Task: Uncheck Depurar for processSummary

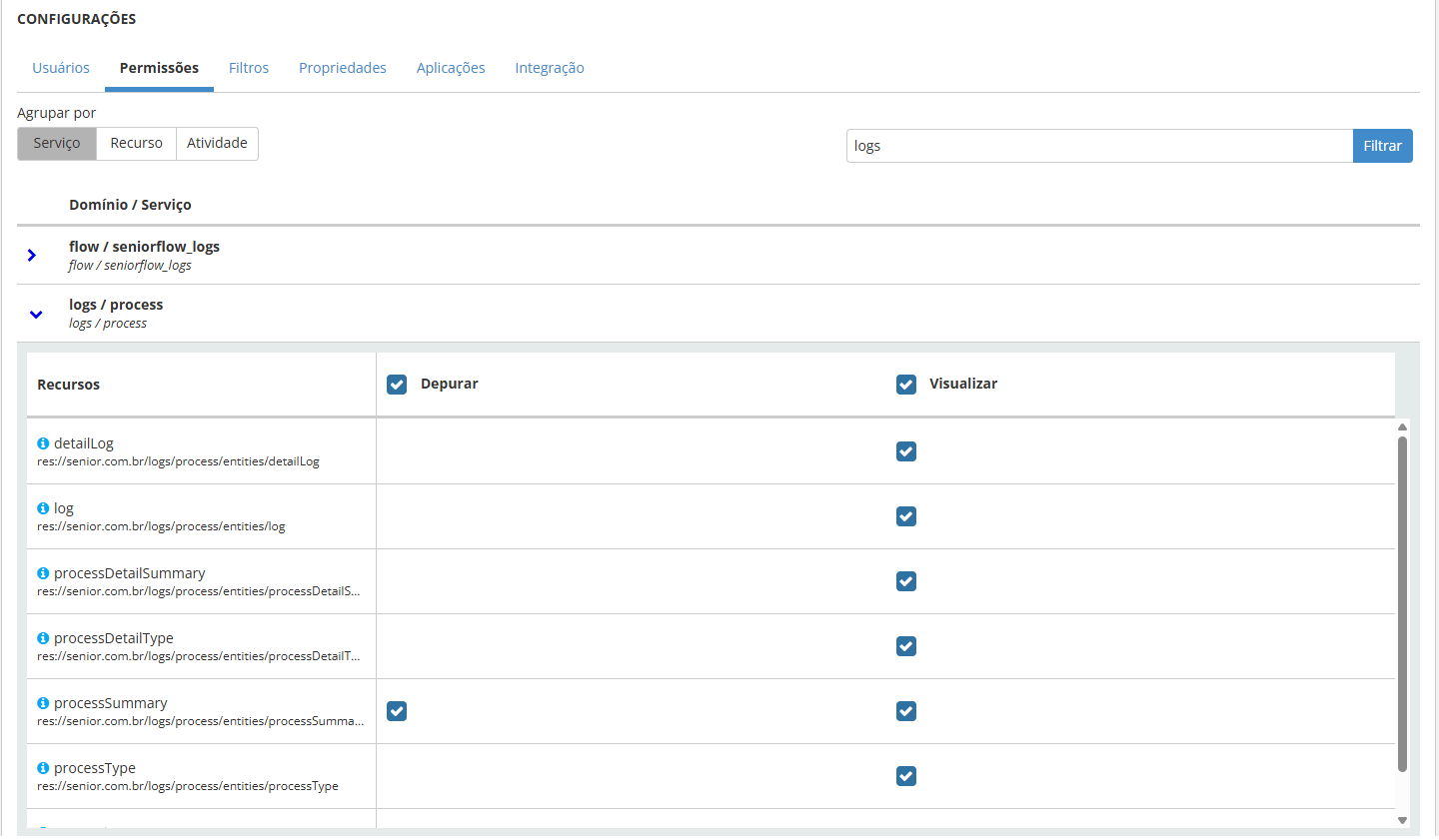Action: (x=397, y=711)
